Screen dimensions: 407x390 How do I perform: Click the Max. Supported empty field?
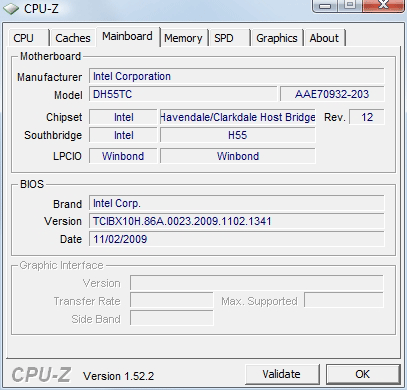pos(344,301)
